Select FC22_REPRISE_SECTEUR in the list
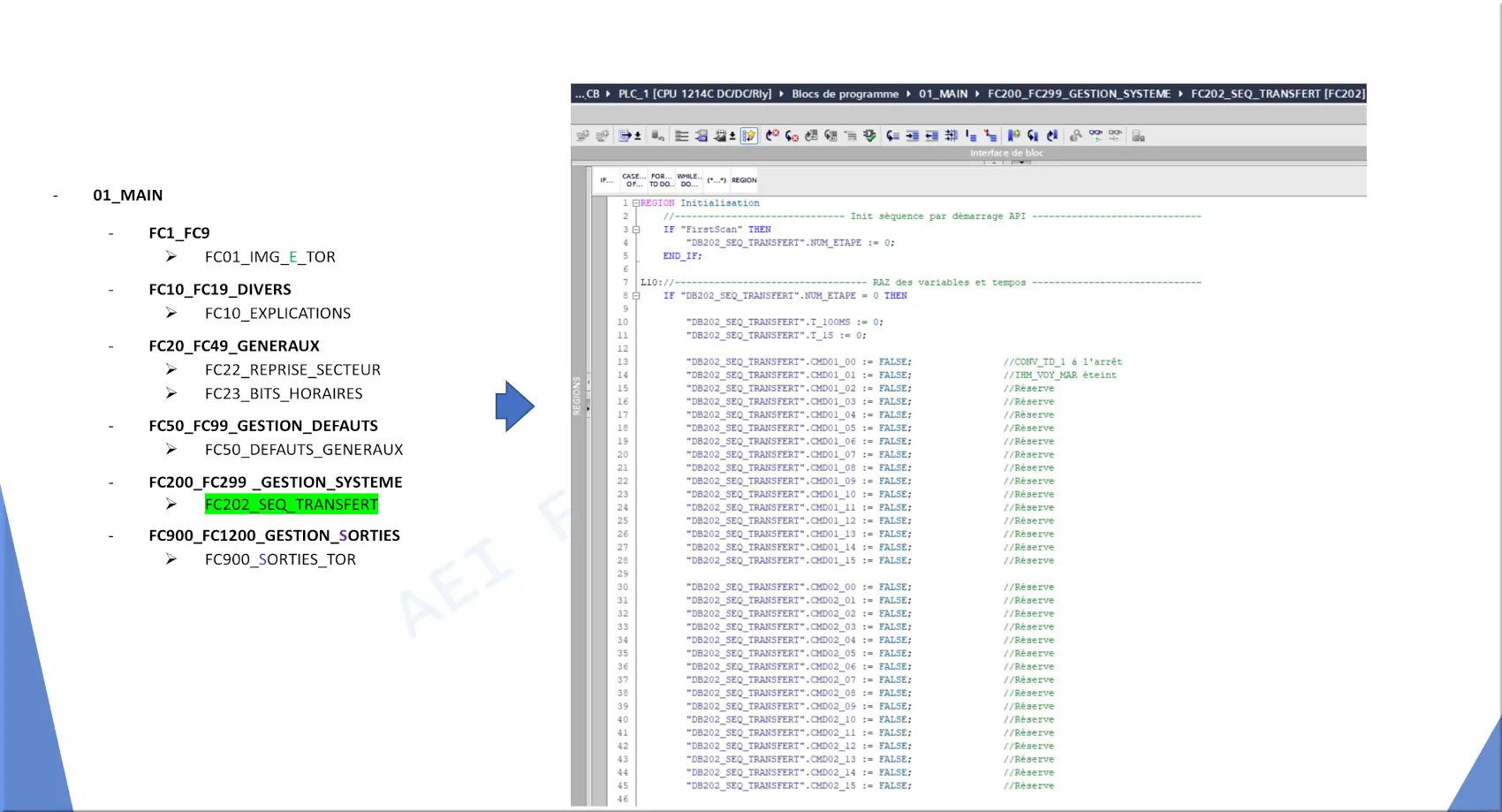 click(292, 370)
